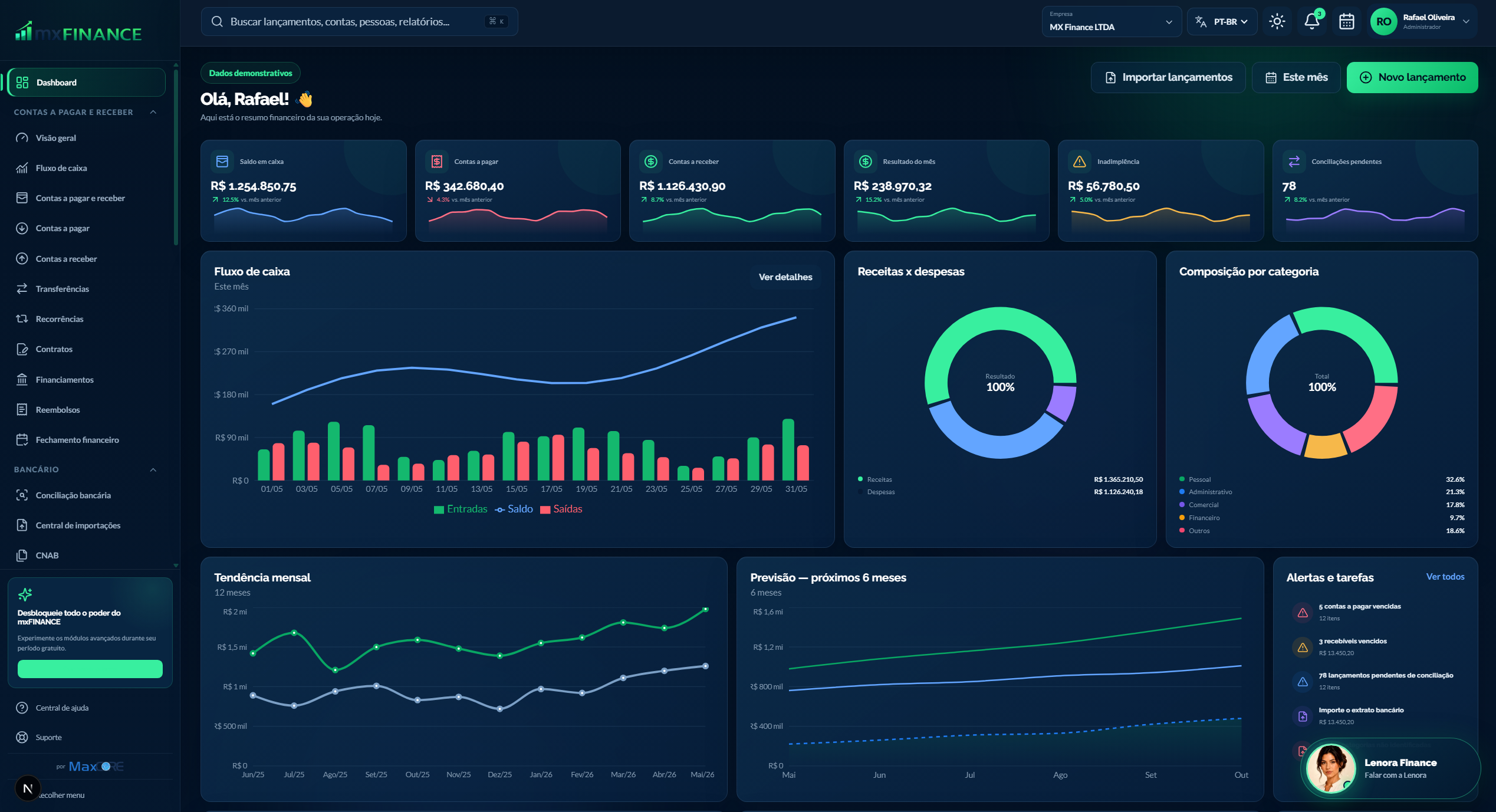1496x812 pixels.
Task: Click the Central de ajuda question icon
Action: click(x=22, y=708)
